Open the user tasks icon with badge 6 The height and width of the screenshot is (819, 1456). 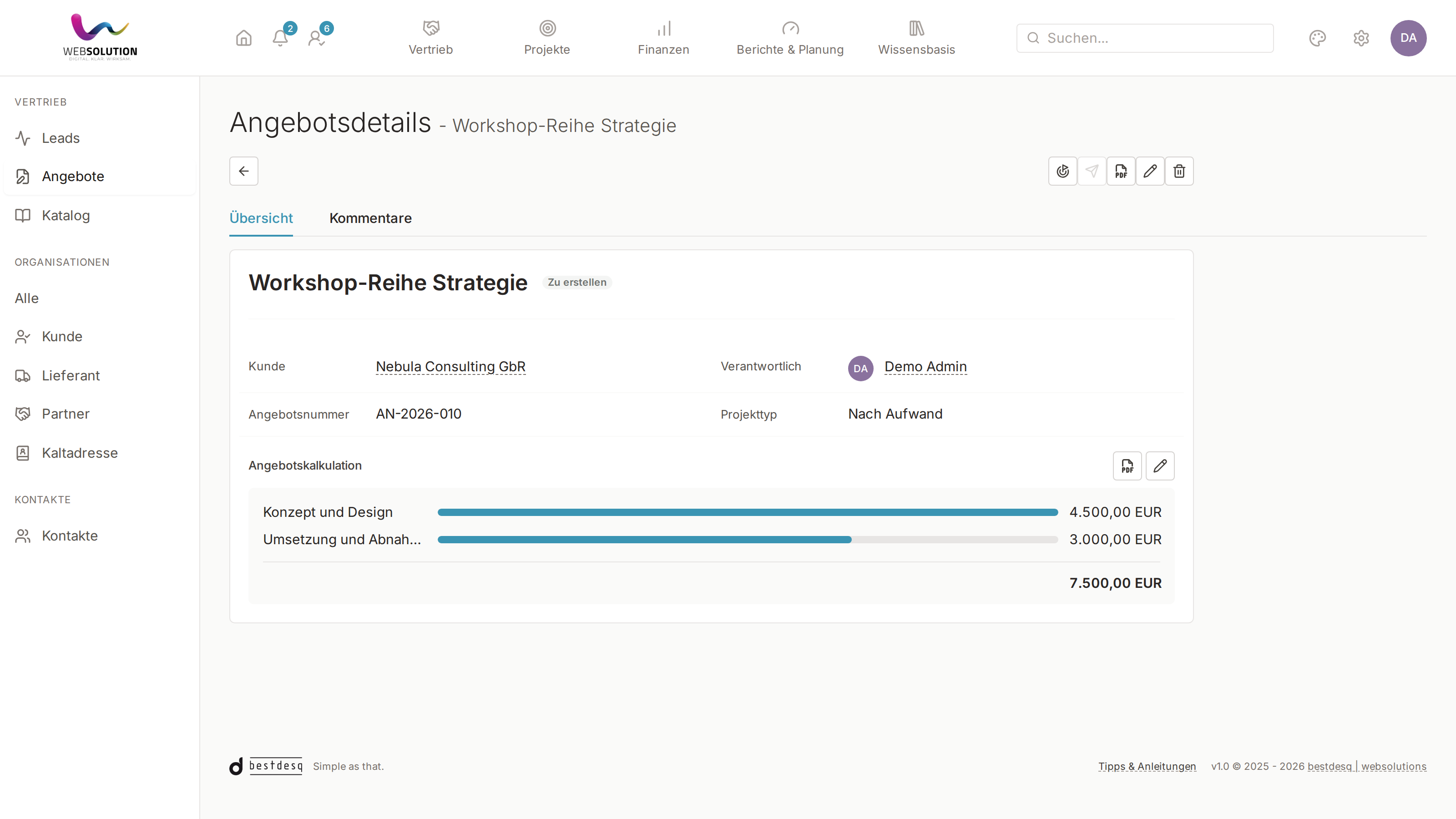pyautogui.click(x=317, y=38)
